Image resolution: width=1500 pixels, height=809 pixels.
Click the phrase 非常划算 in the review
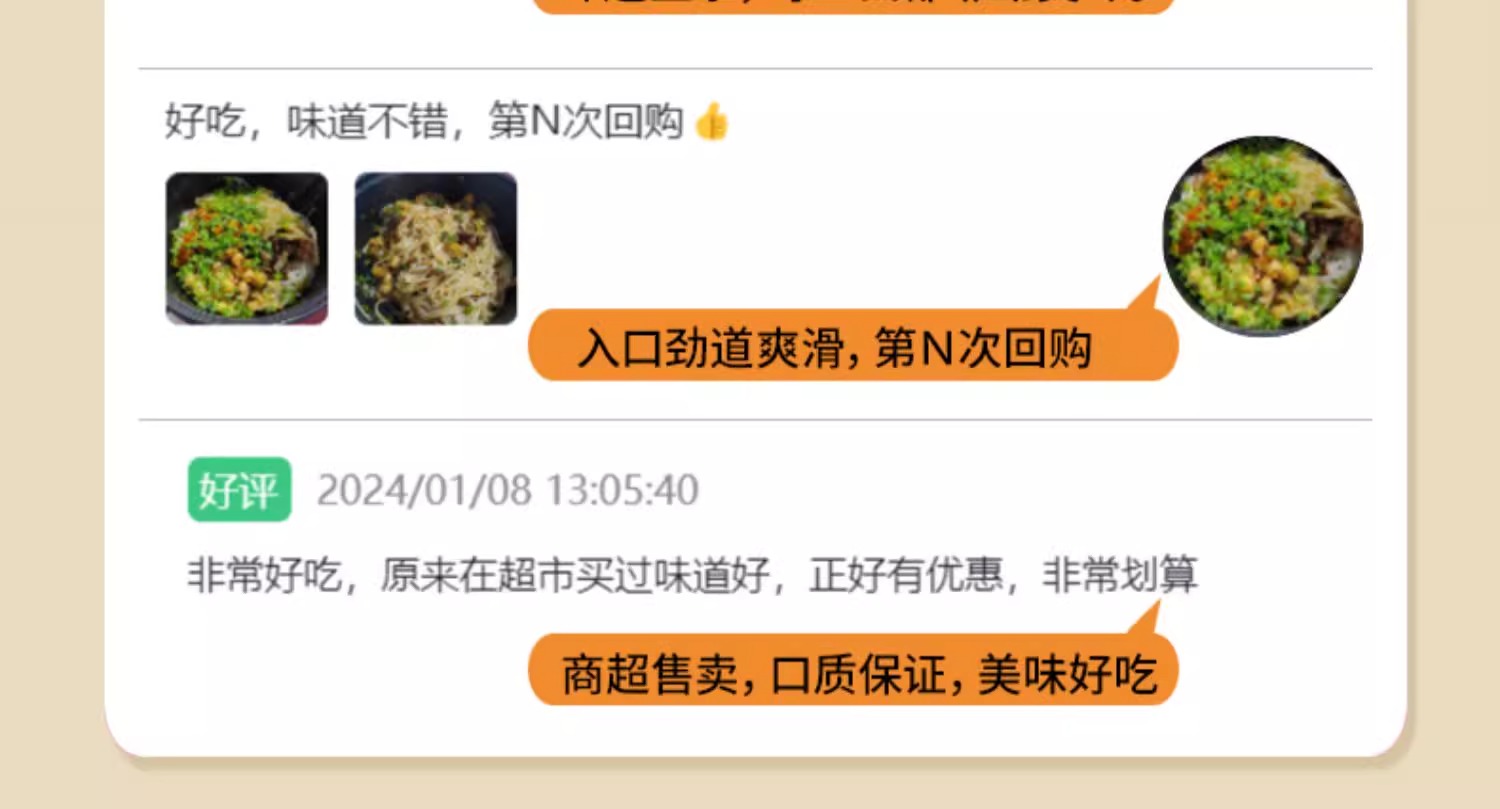coord(1120,576)
